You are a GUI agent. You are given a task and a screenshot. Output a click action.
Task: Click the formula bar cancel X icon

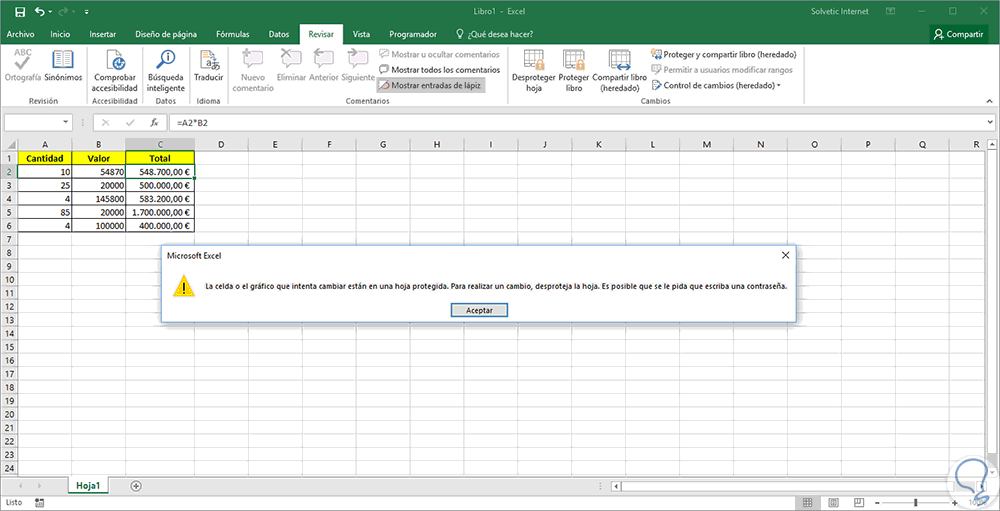point(106,122)
